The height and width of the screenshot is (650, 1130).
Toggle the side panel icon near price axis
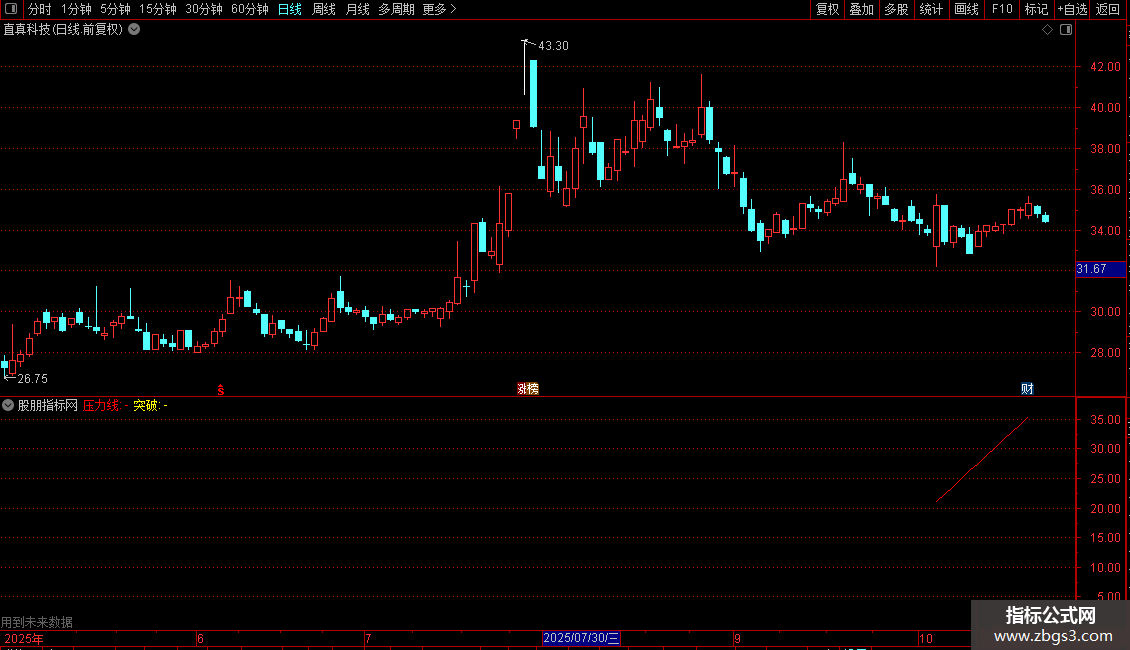point(1066,30)
